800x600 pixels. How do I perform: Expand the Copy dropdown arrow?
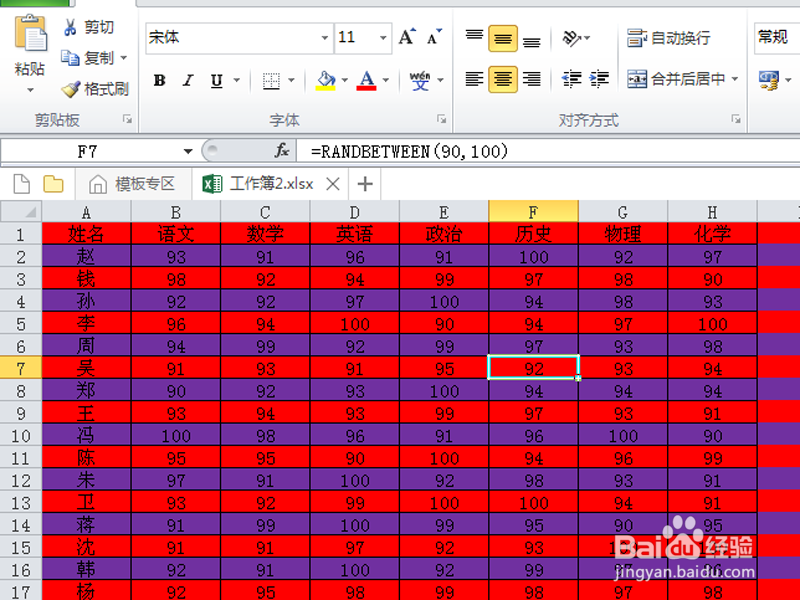tap(123, 58)
